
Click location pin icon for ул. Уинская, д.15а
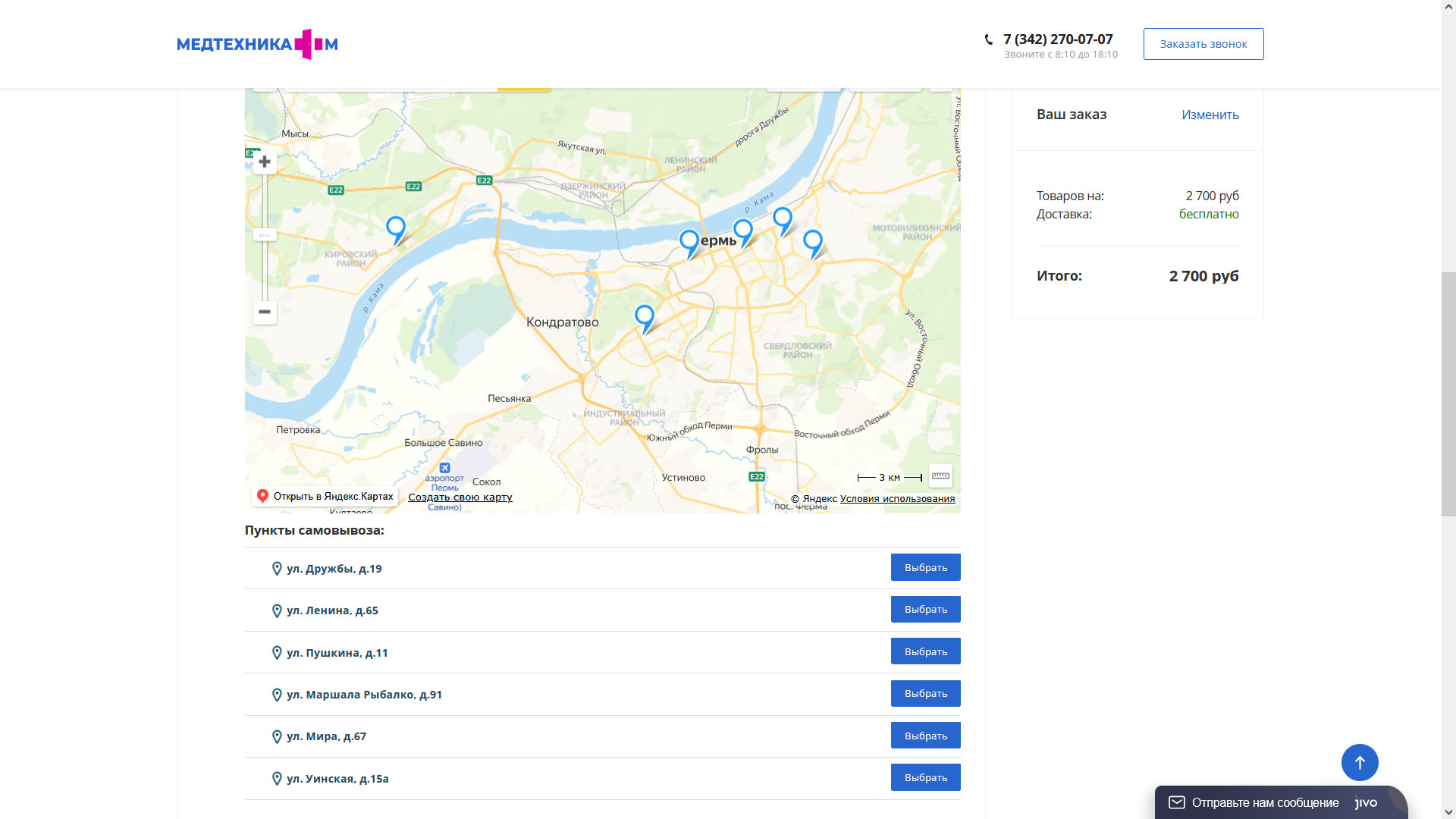[277, 779]
